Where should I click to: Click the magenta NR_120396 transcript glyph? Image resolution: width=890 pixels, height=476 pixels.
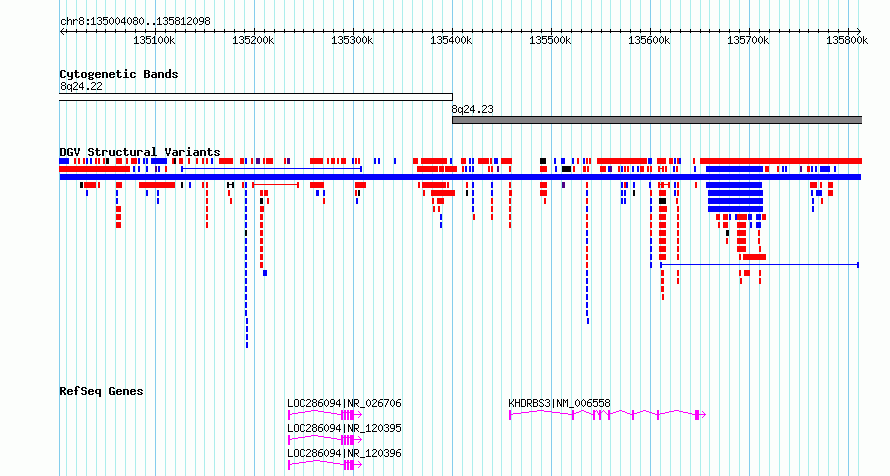click(325, 465)
